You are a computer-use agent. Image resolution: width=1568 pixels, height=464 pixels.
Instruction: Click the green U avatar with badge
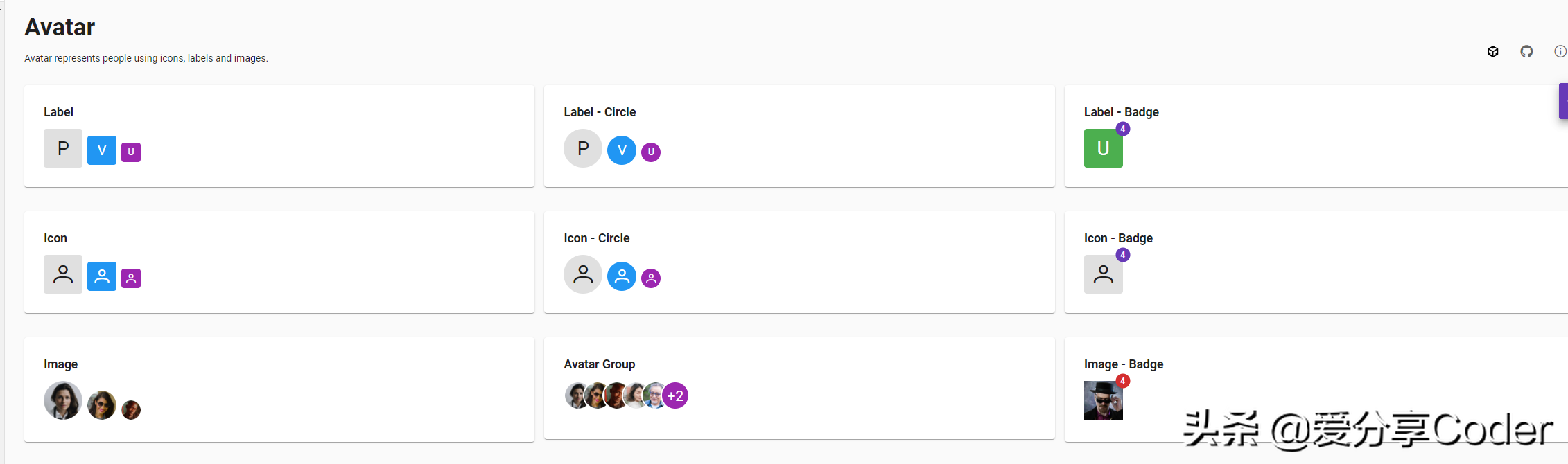[x=1104, y=148]
